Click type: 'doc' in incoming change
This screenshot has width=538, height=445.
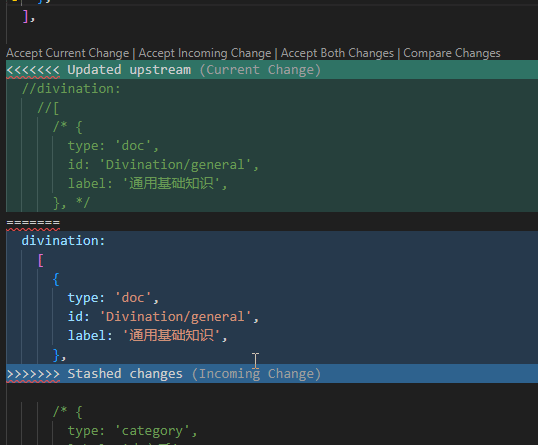113,298
